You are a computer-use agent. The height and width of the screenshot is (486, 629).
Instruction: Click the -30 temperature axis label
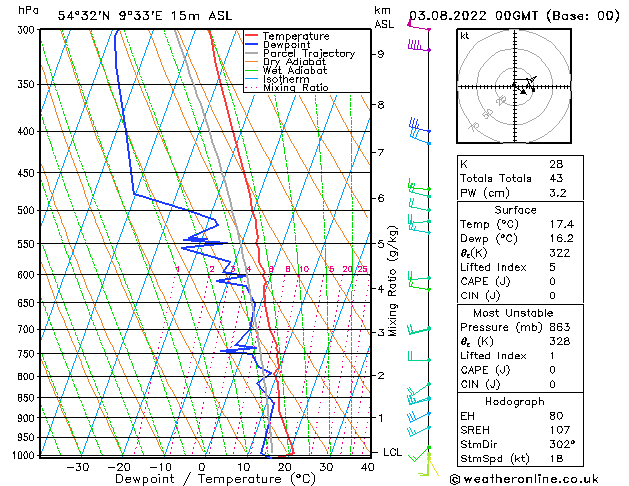(x=77, y=467)
